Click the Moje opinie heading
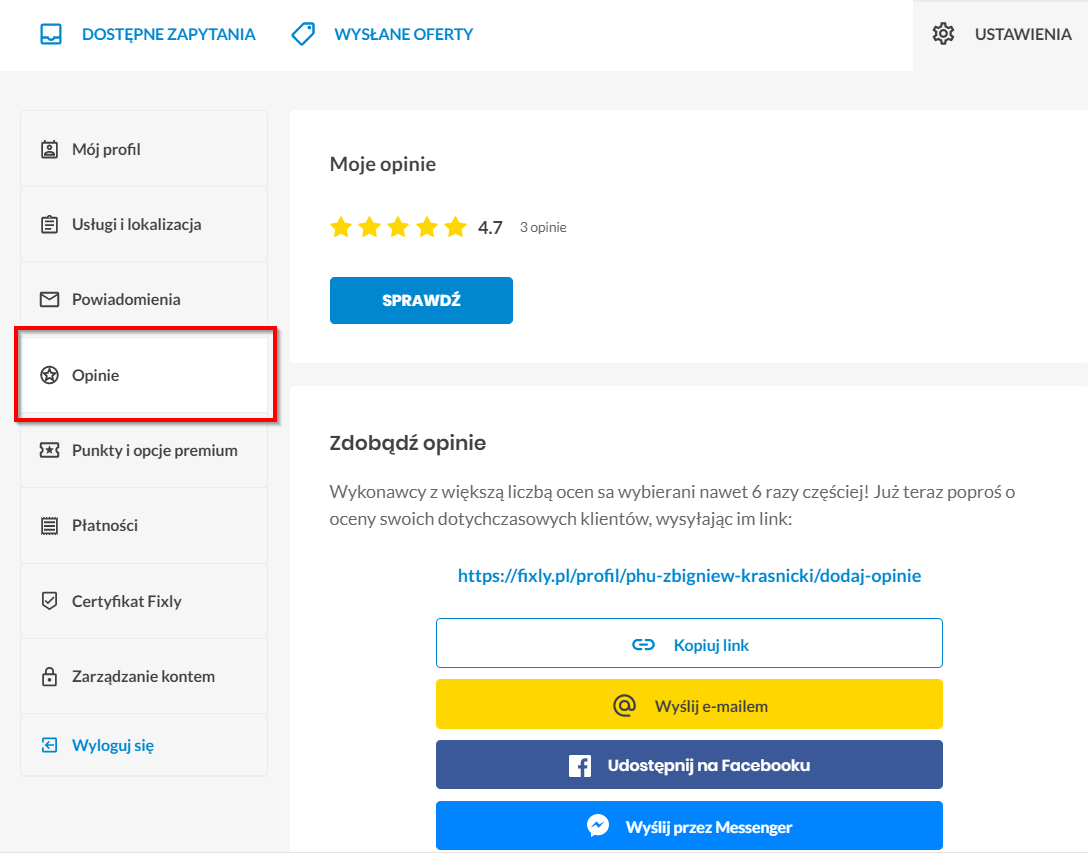This screenshot has height=853, width=1088. click(x=382, y=164)
